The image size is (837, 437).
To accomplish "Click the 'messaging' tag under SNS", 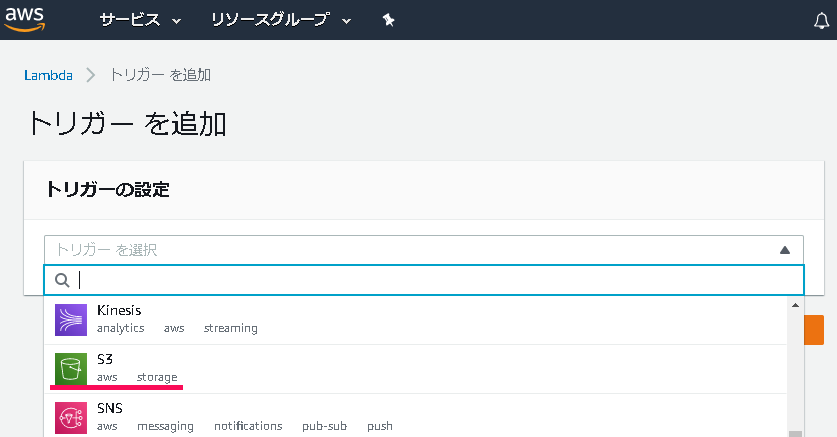I will point(165,426).
